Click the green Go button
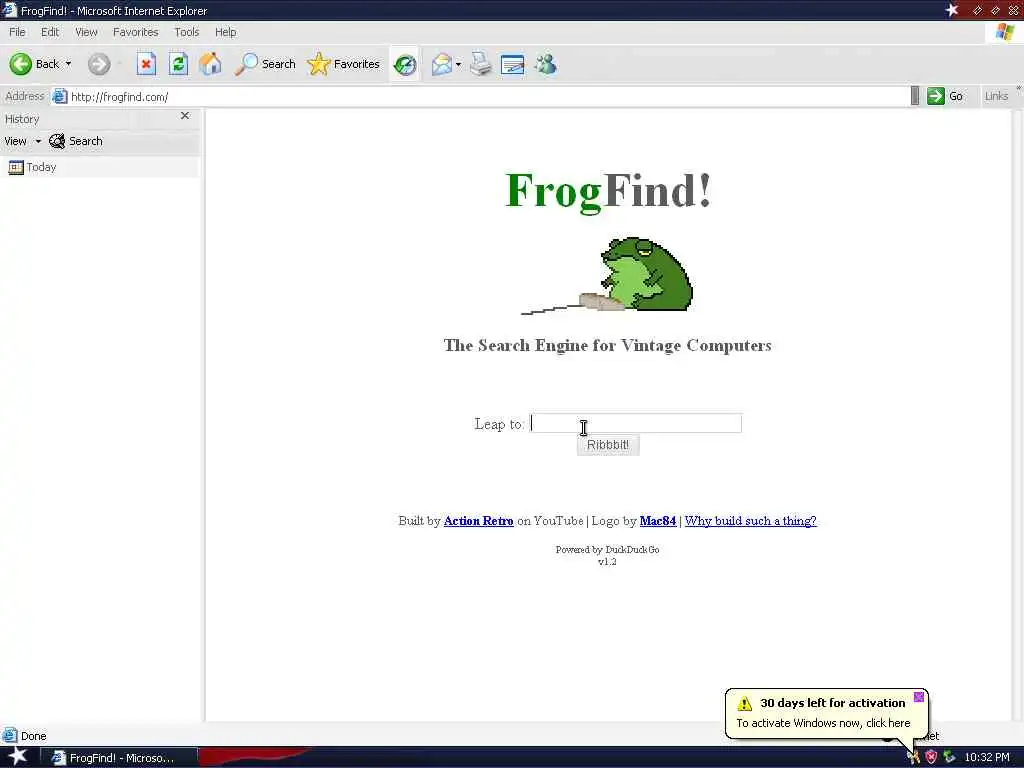Image resolution: width=1024 pixels, height=768 pixels. (x=945, y=96)
